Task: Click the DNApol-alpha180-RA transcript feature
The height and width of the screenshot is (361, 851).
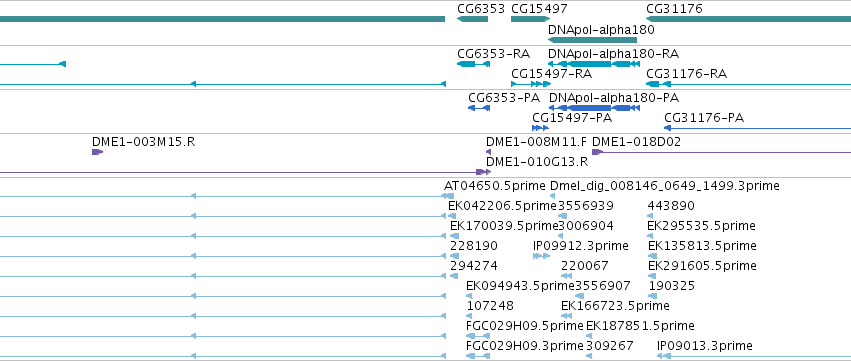Action: click(594, 64)
